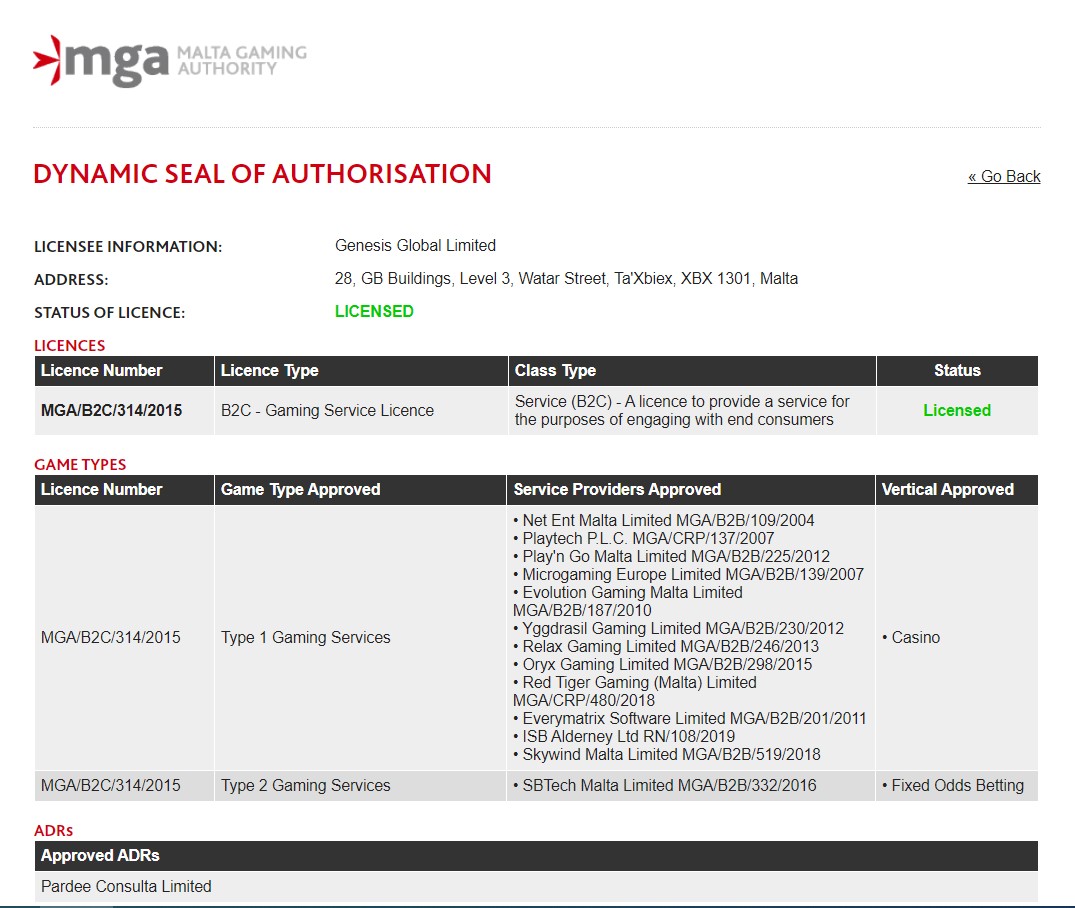This screenshot has height=908, width=1075.
Task: Click the green Licensed cell in Licences table
Action: point(956,410)
